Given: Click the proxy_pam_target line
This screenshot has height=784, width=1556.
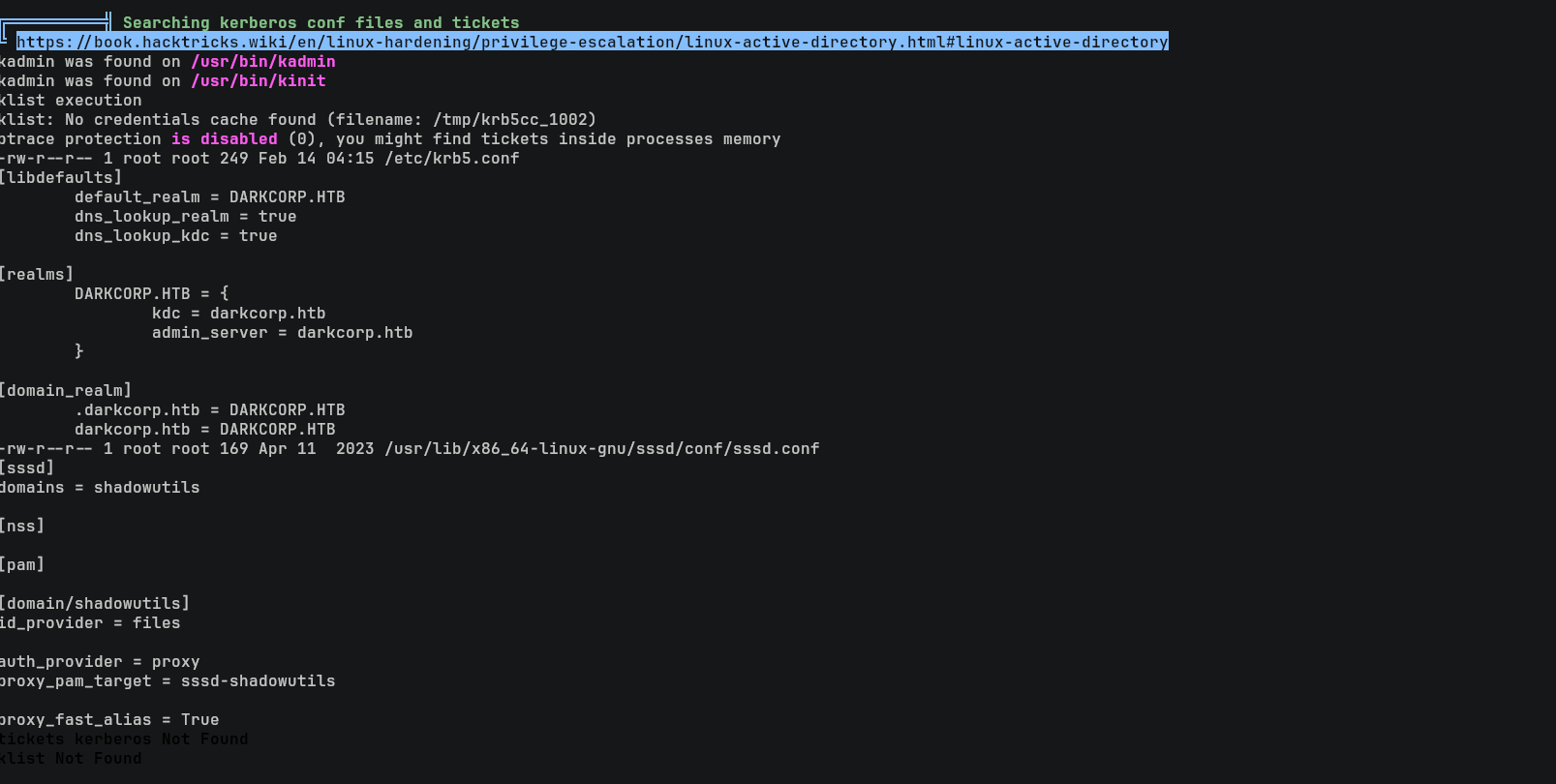Looking at the screenshot, I should (167, 680).
